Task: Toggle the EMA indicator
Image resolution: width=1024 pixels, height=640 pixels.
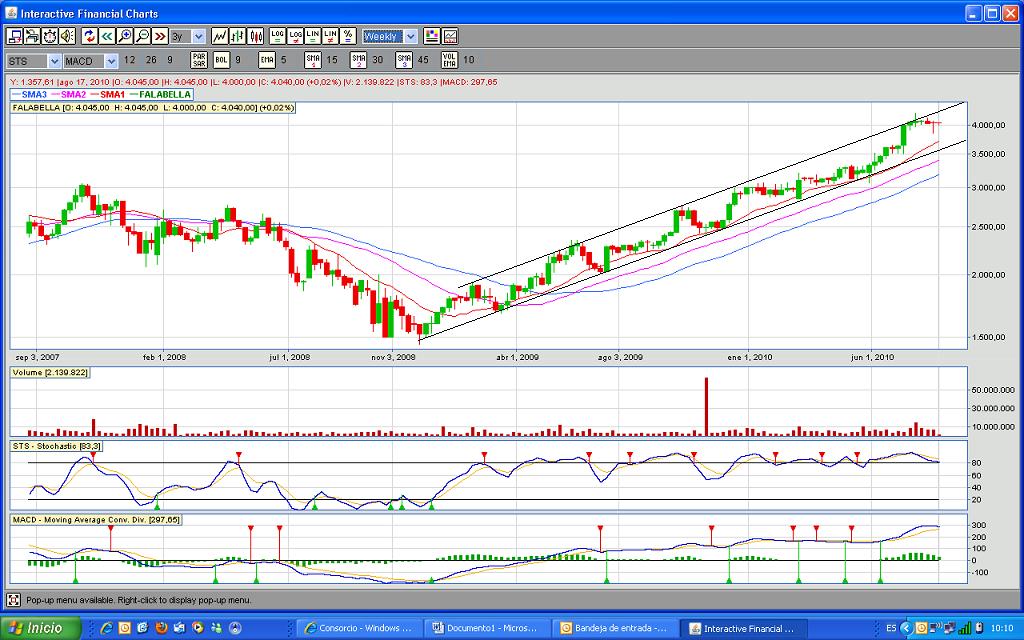Action: click(x=267, y=60)
